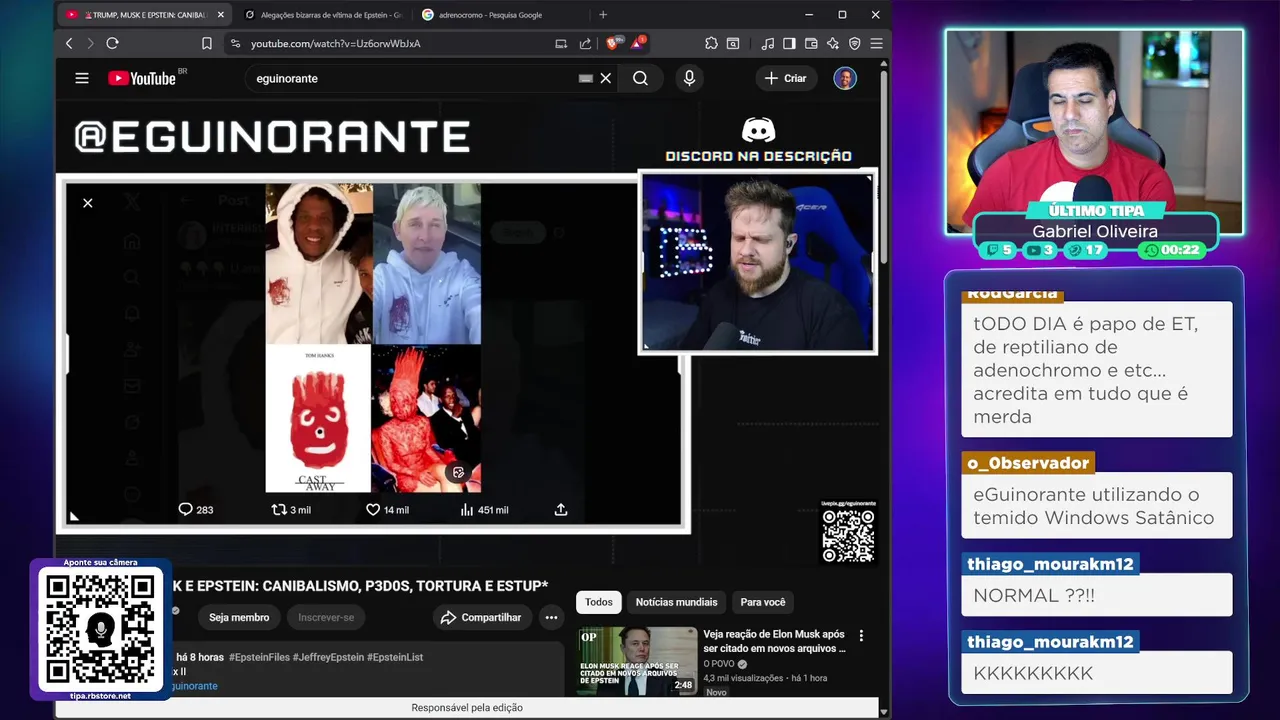Open the Brave Shields lion icon
1280x720 pixels.
click(613, 43)
